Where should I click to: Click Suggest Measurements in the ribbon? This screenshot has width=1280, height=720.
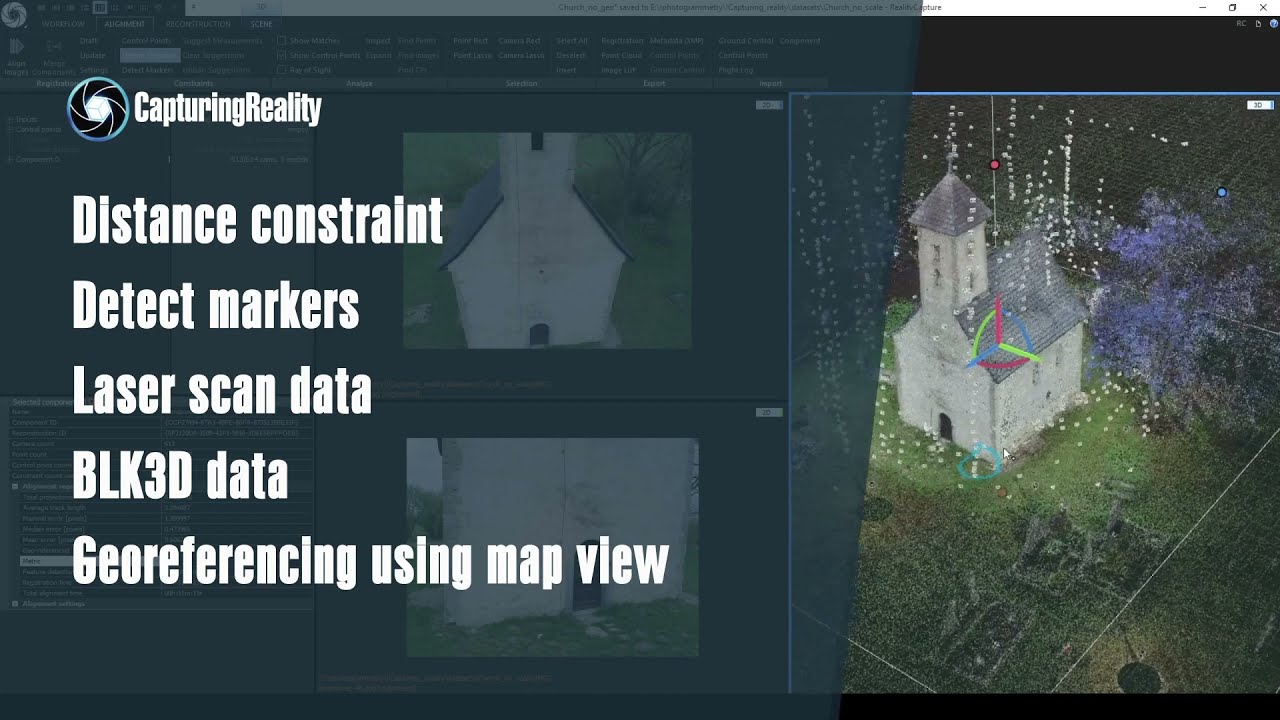pyautogui.click(x=222, y=41)
